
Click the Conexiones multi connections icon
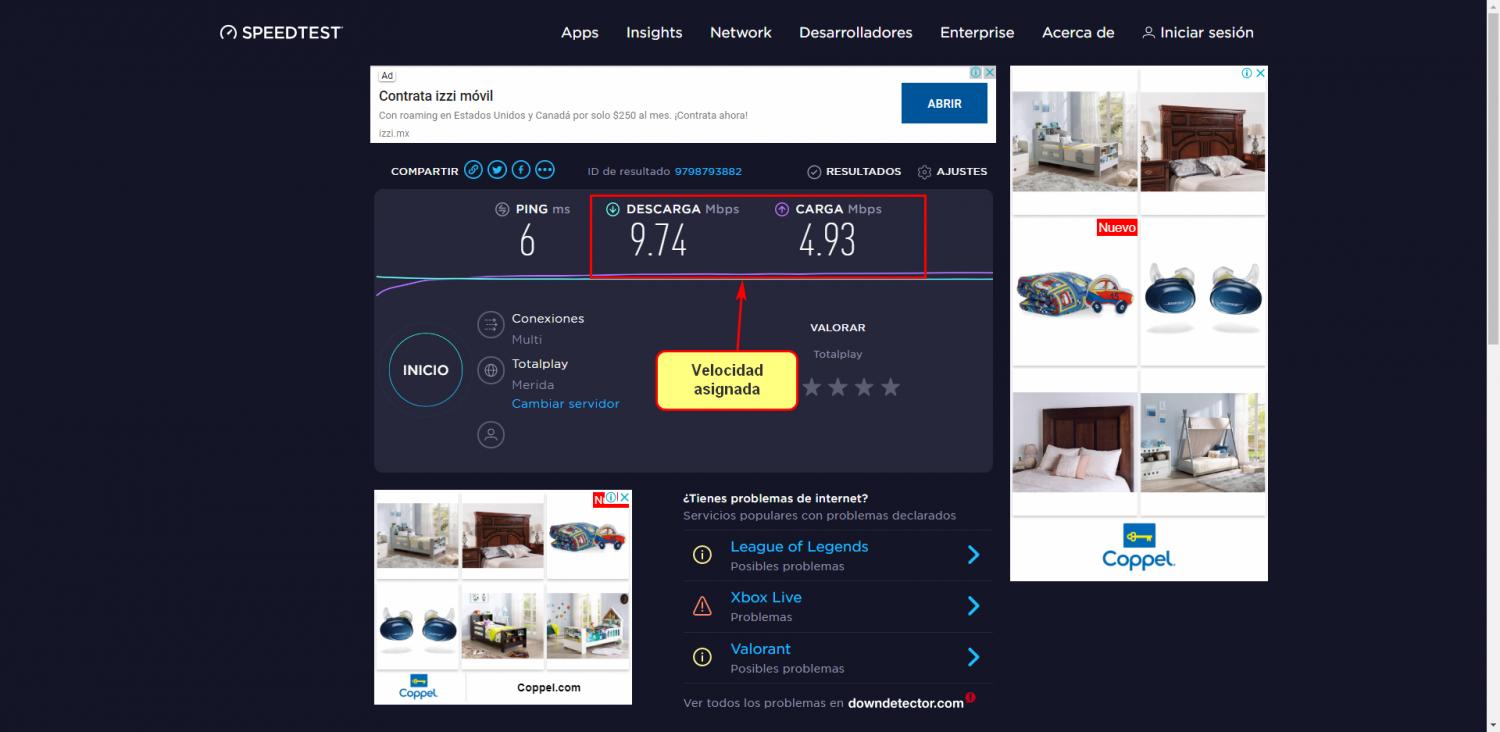(491, 325)
